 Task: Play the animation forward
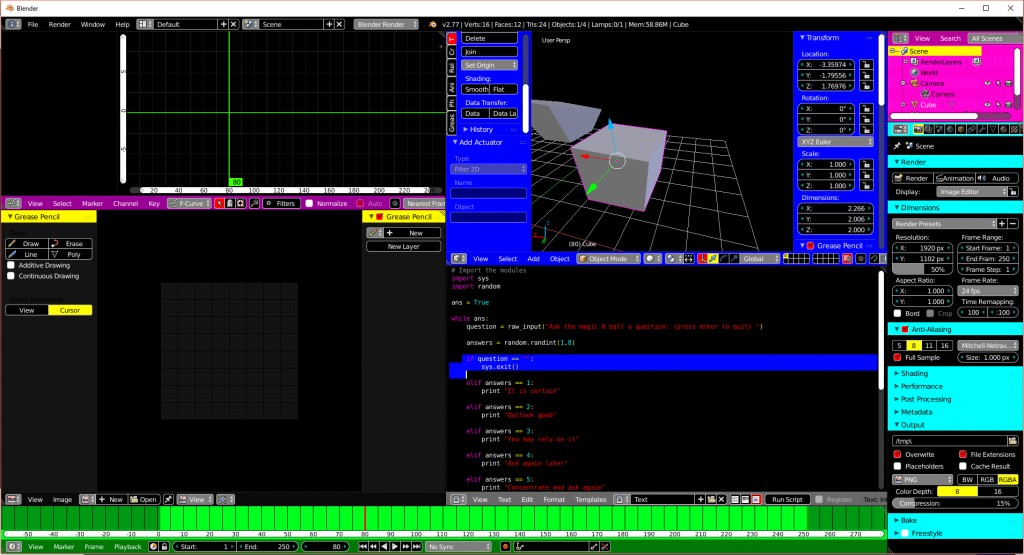click(x=394, y=547)
